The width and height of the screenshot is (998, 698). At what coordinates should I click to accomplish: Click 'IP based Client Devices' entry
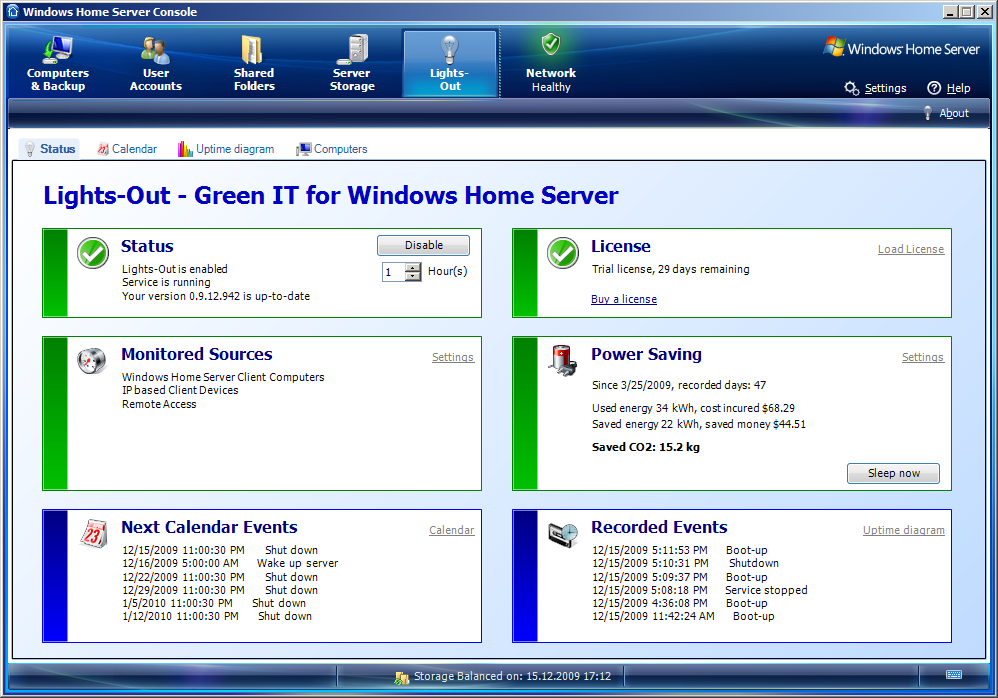click(x=180, y=390)
